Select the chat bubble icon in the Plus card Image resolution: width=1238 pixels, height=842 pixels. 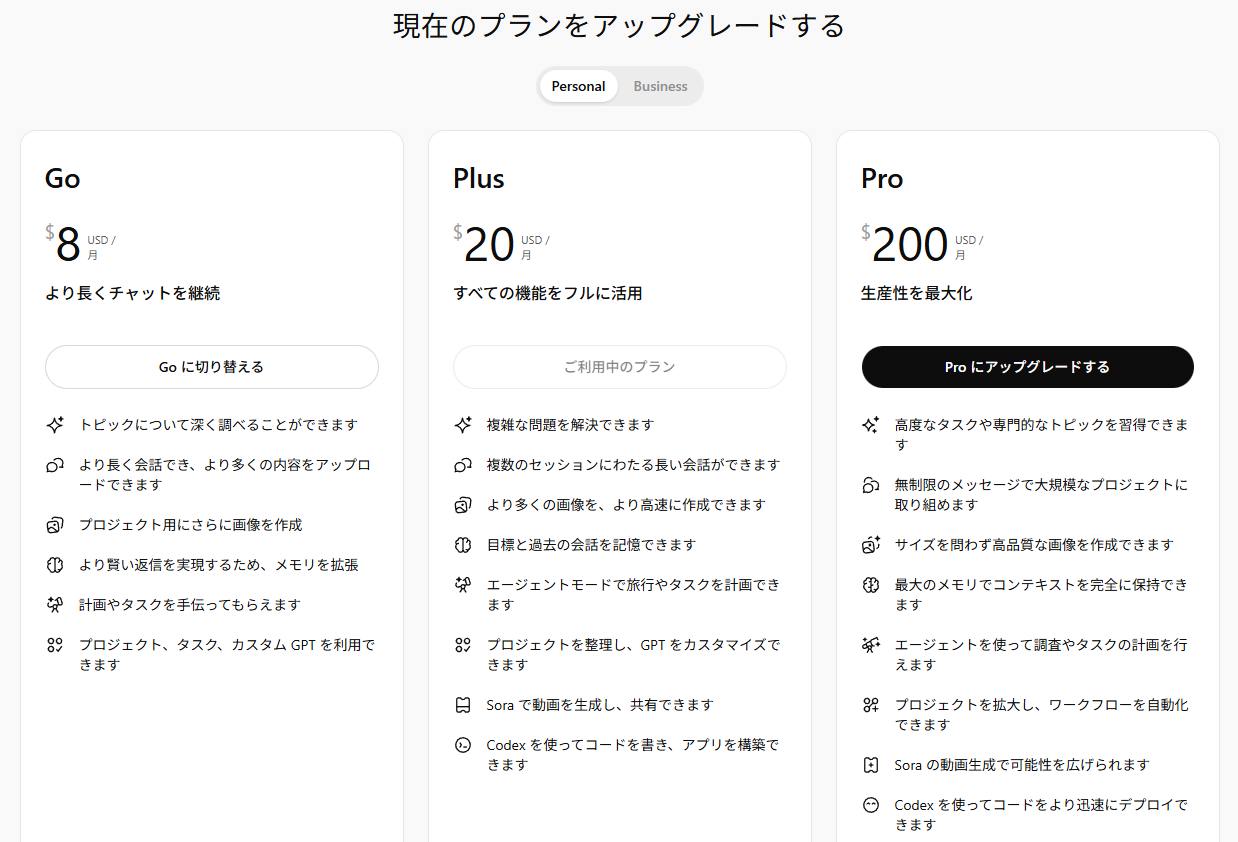click(464, 464)
